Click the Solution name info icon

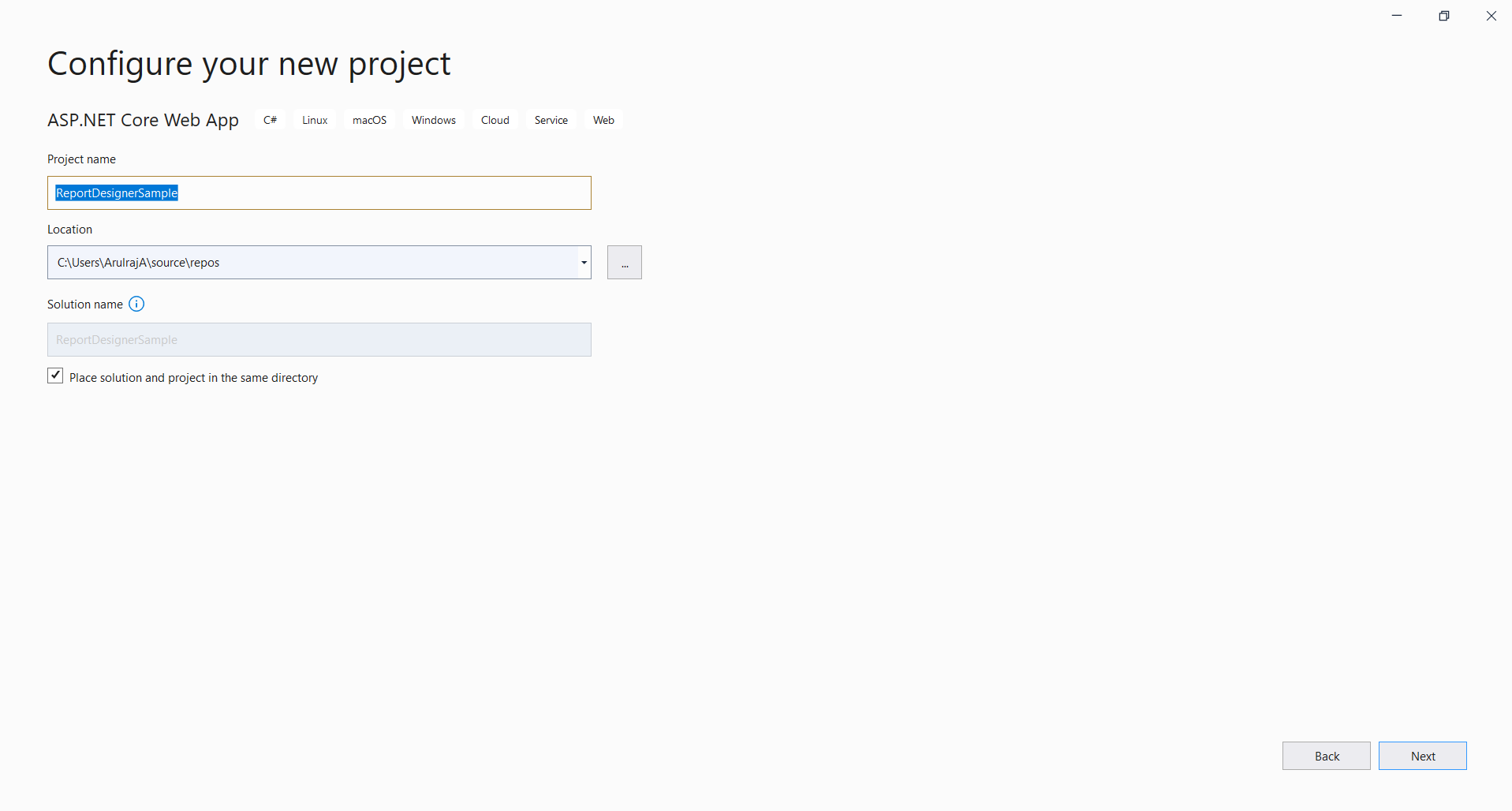click(136, 304)
